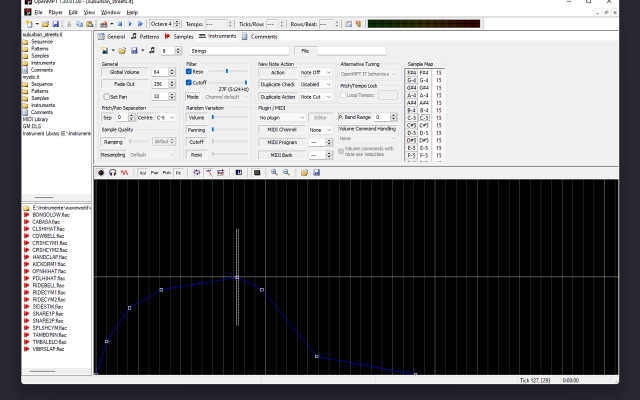Zoom in on the envelope with magnifier plus

[x=274, y=173]
